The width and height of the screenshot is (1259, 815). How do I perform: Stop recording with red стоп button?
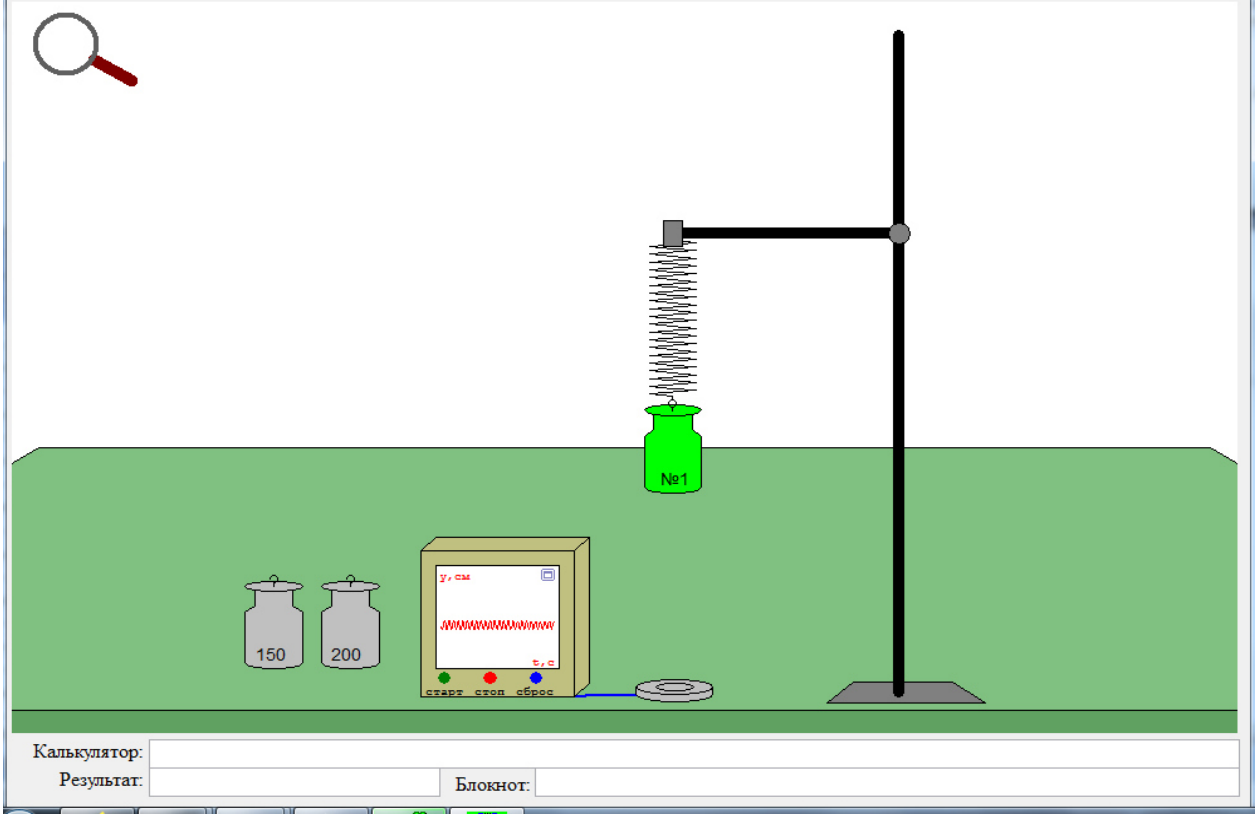490,678
